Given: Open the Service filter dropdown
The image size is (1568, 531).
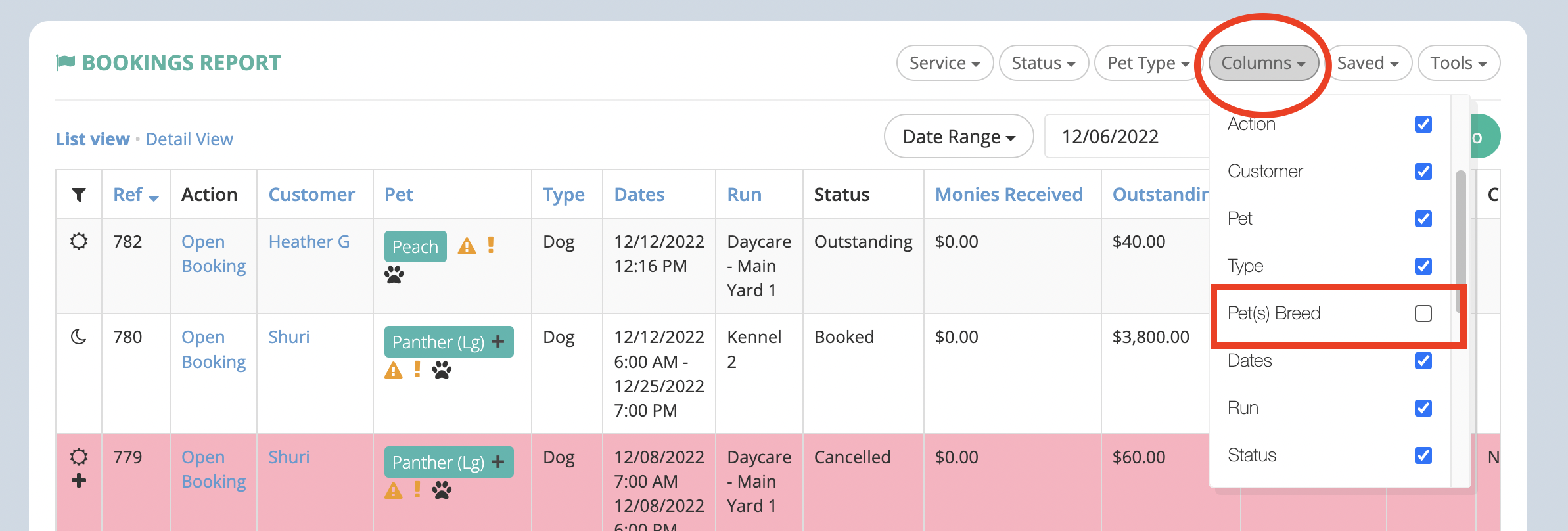Looking at the screenshot, I should coord(945,63).
